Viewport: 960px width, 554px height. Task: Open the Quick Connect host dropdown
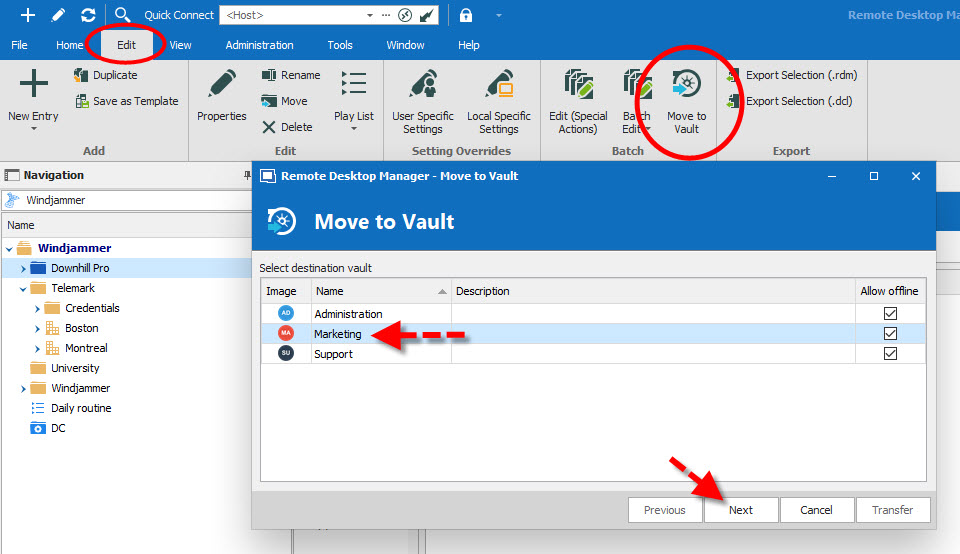(x=370, y=15)
